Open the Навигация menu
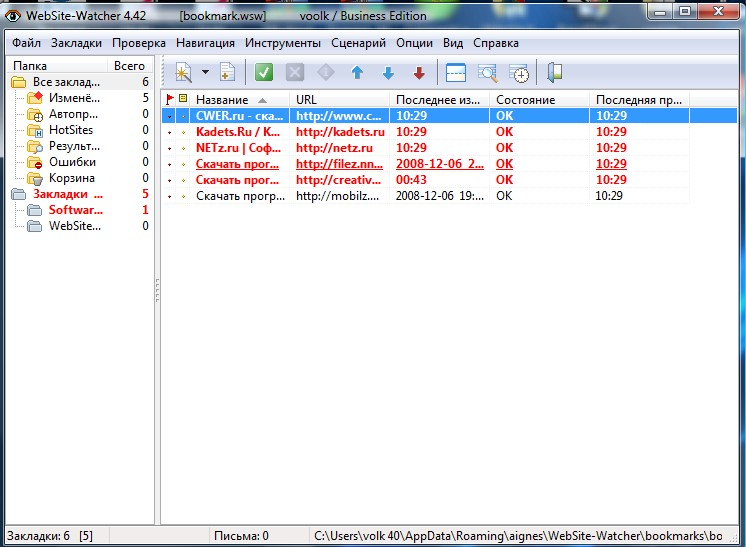The image size is (746, 547). pyautogui.click(x=205, y=43)
